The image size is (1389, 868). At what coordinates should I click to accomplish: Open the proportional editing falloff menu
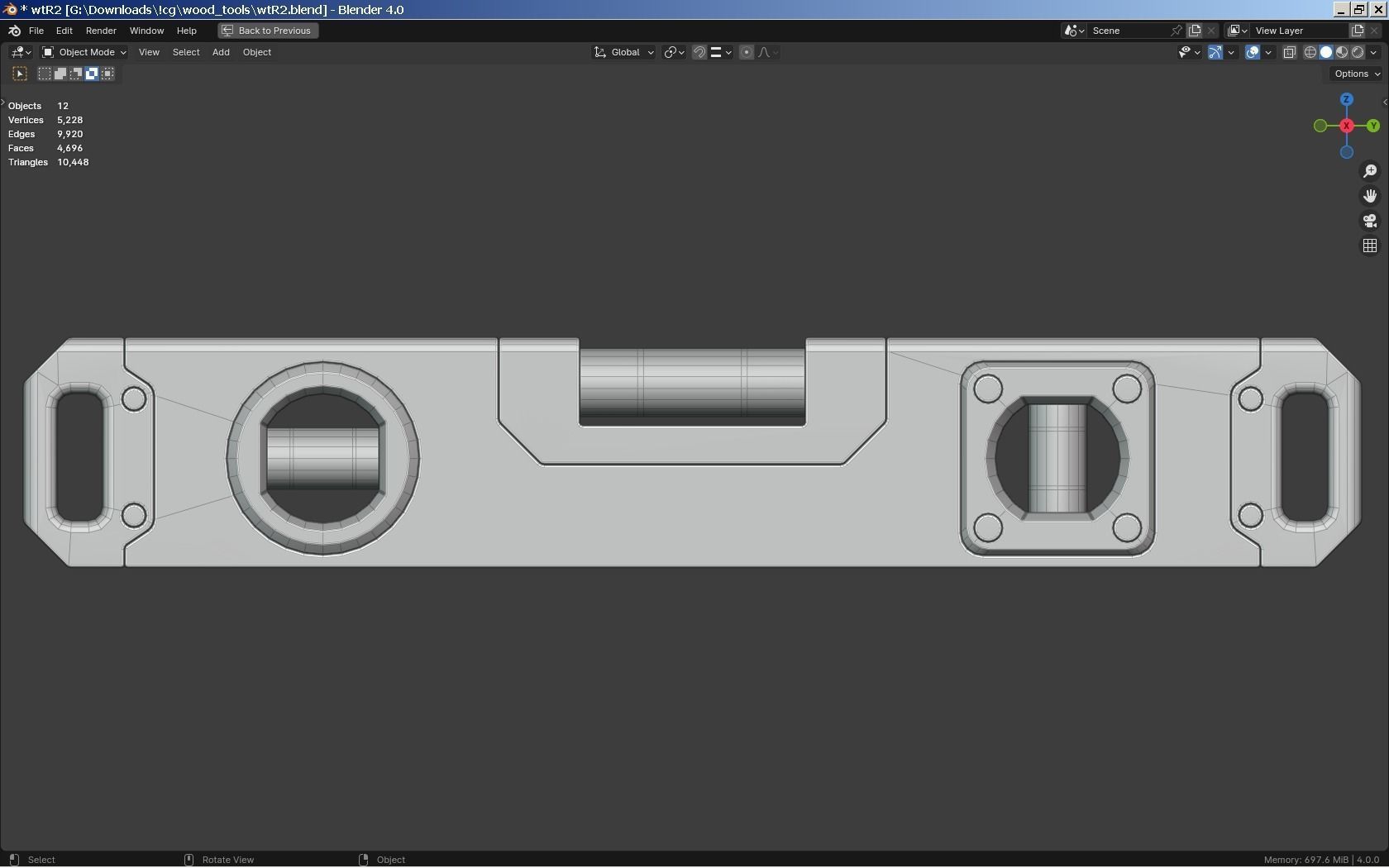pos(768,52)
